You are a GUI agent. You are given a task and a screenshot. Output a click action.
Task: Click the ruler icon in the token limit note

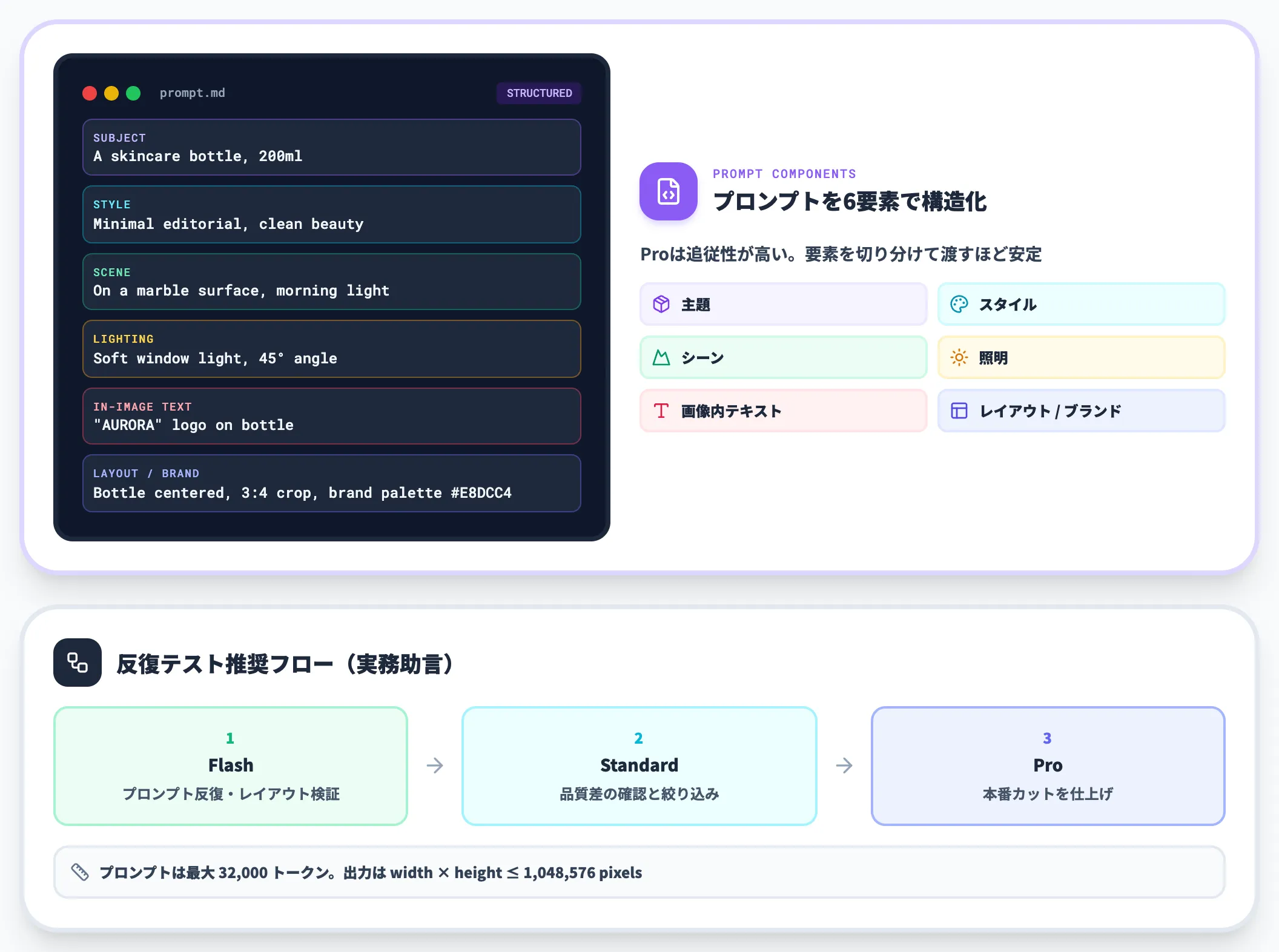pyautogui.click(x=80, y=872)
